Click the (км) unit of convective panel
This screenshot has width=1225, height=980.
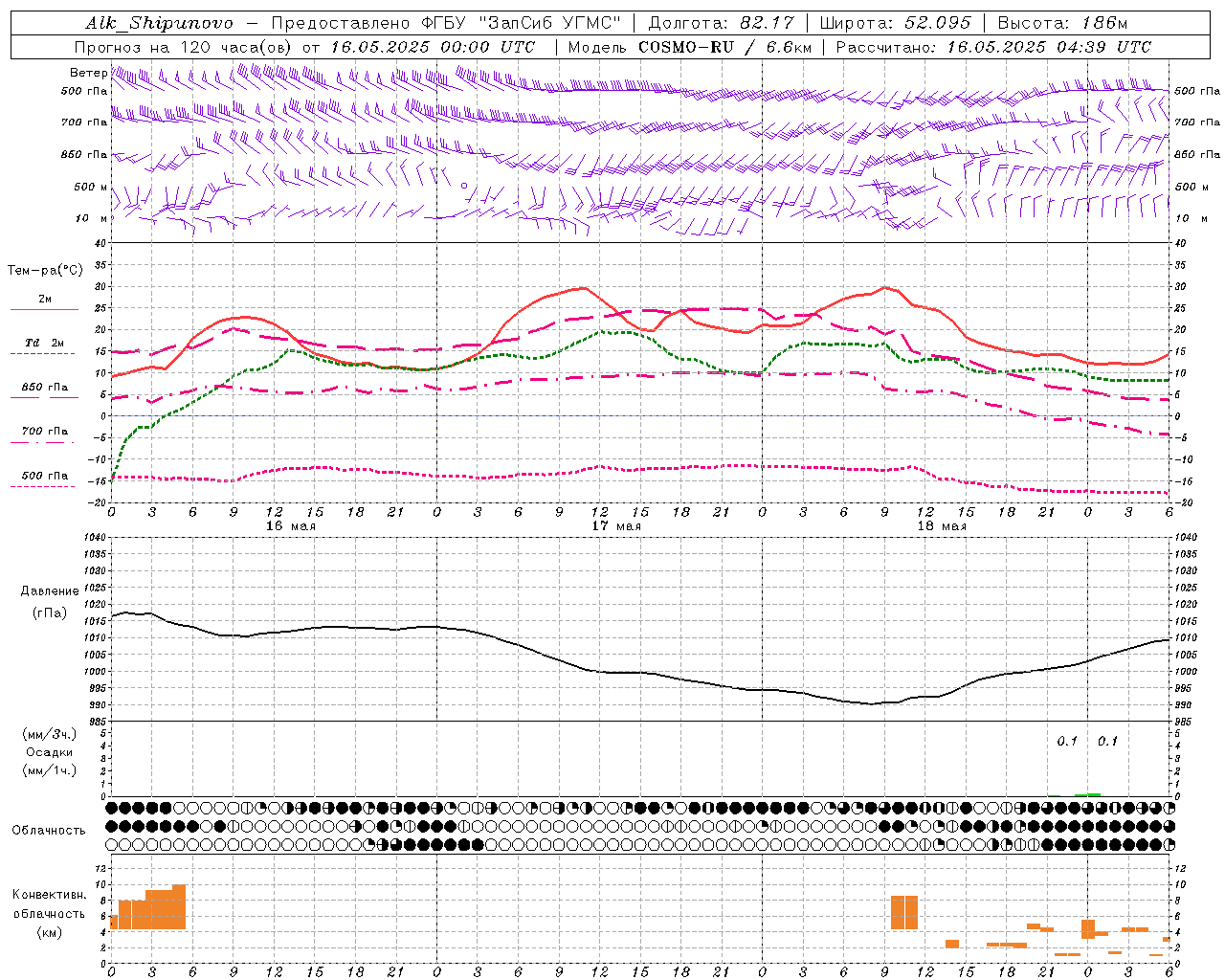coord(49,932)
